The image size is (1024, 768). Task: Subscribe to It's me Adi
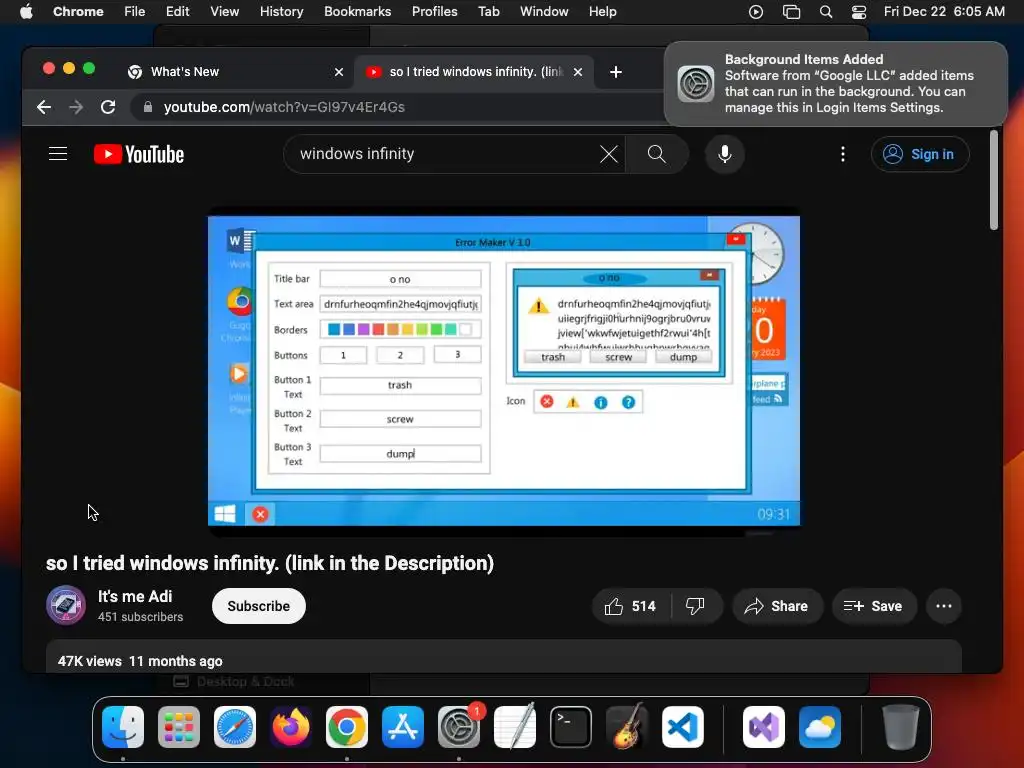(259, 607)
